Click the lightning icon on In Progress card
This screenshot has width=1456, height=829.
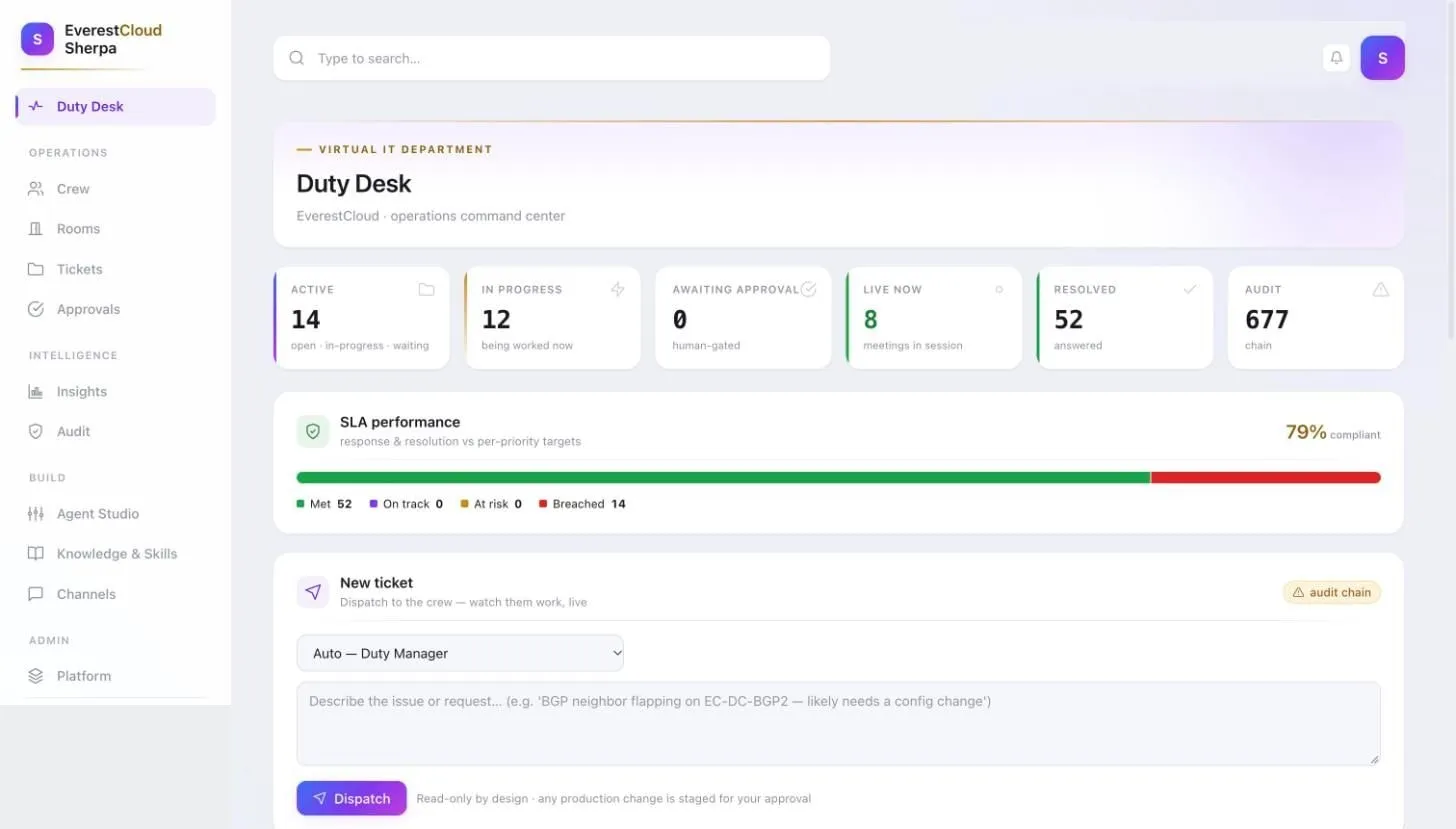pyautogui.click(x=617, y=290)
